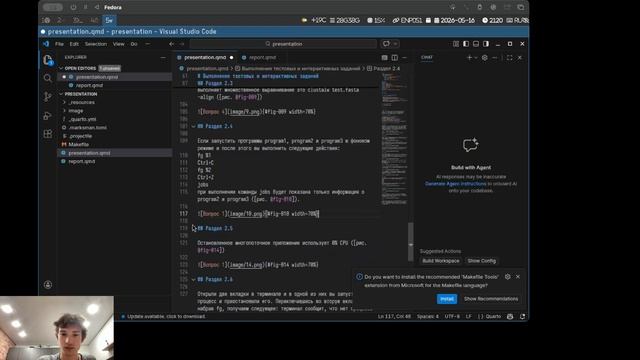
Task: Open the Run and Debug view
Action: click(x=48, y=116)
